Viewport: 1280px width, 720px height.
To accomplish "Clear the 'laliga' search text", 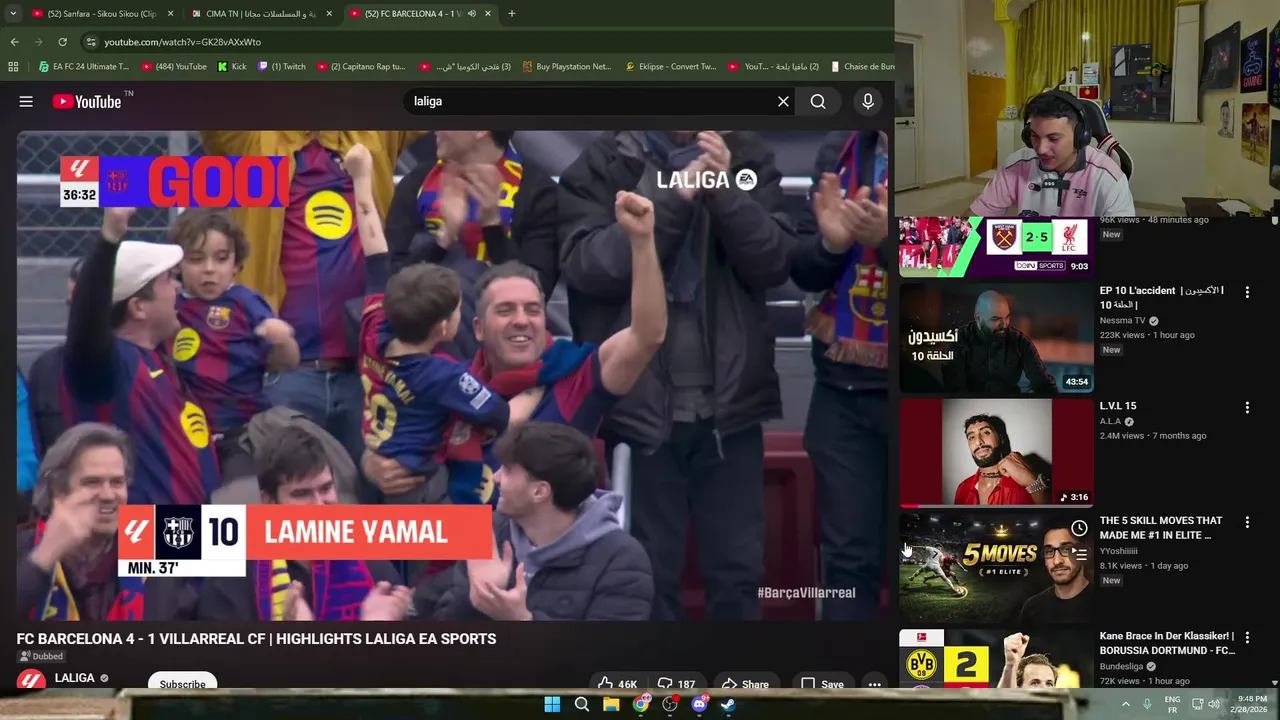I will click(x=783, y=101).
